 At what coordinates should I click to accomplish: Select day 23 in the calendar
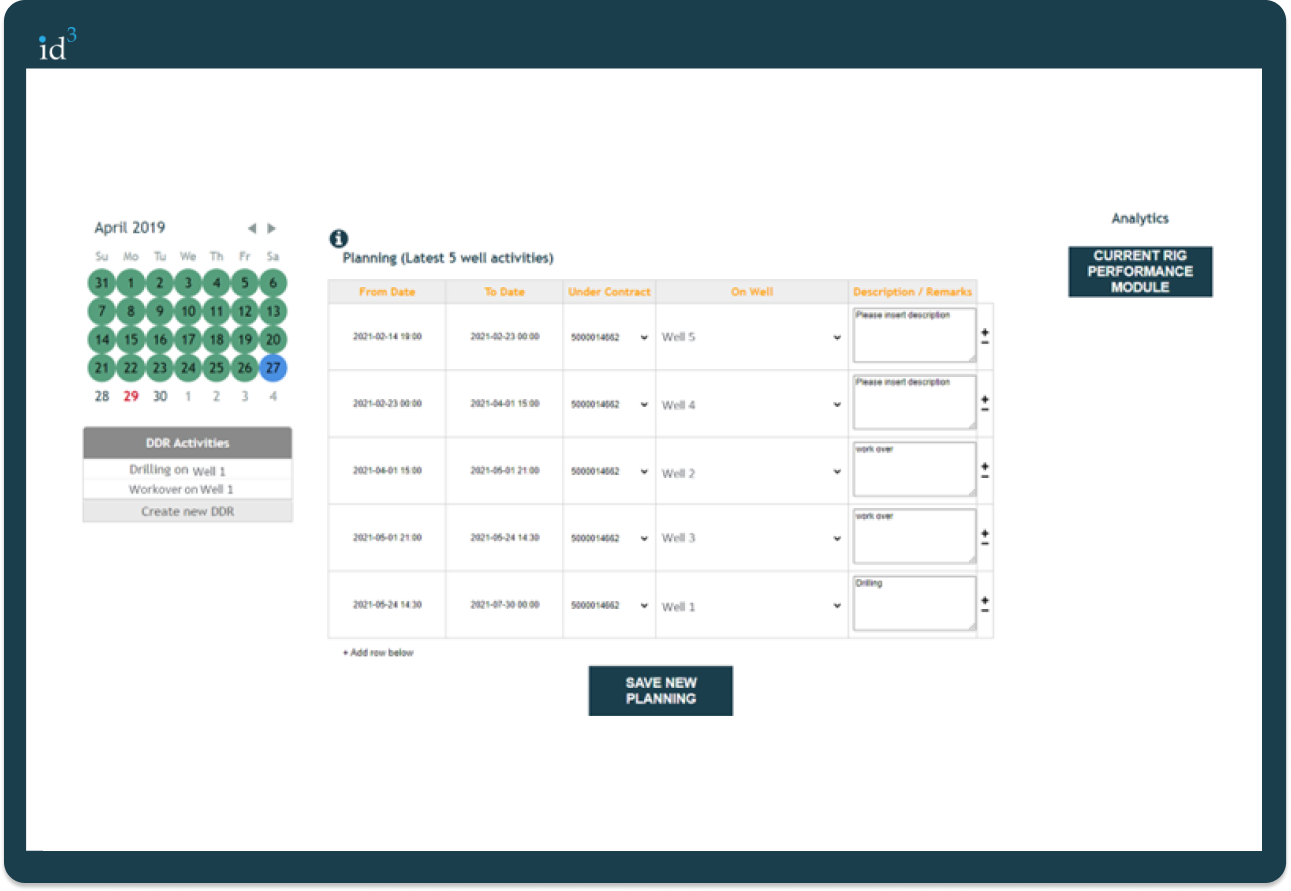[159, 368]
